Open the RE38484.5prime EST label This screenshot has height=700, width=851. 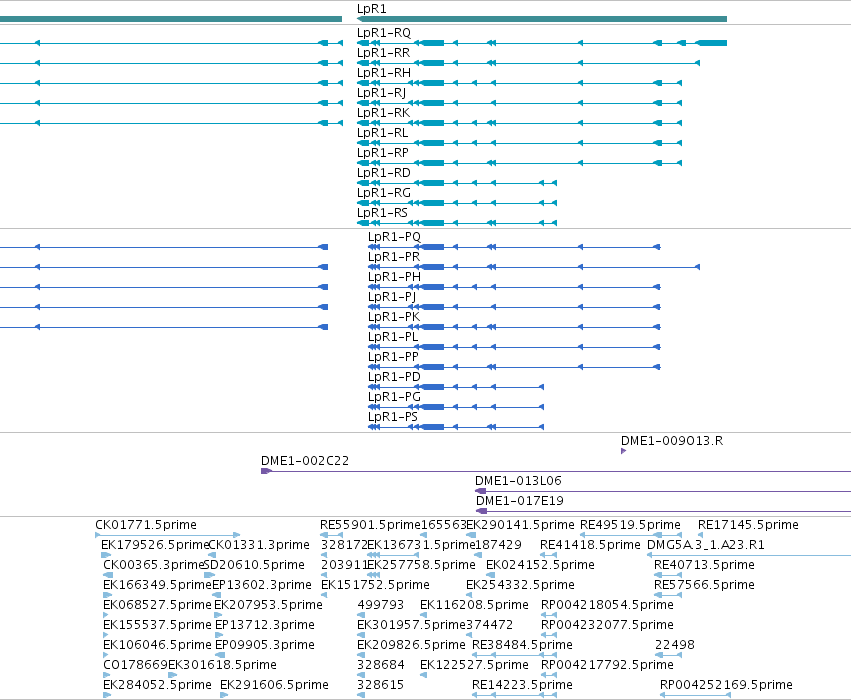[522, 645]
